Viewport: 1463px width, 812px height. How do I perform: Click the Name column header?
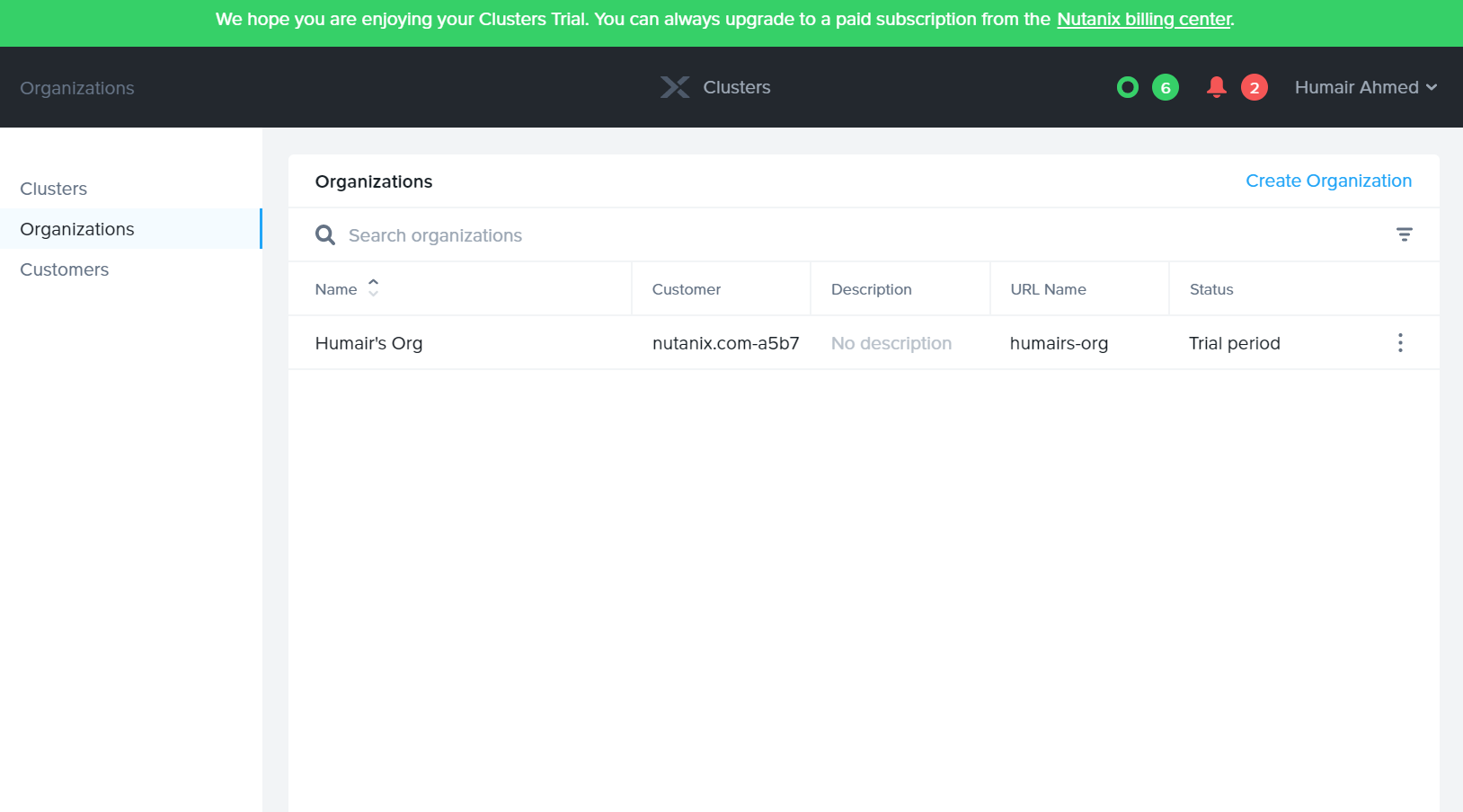tap(336, 289)
